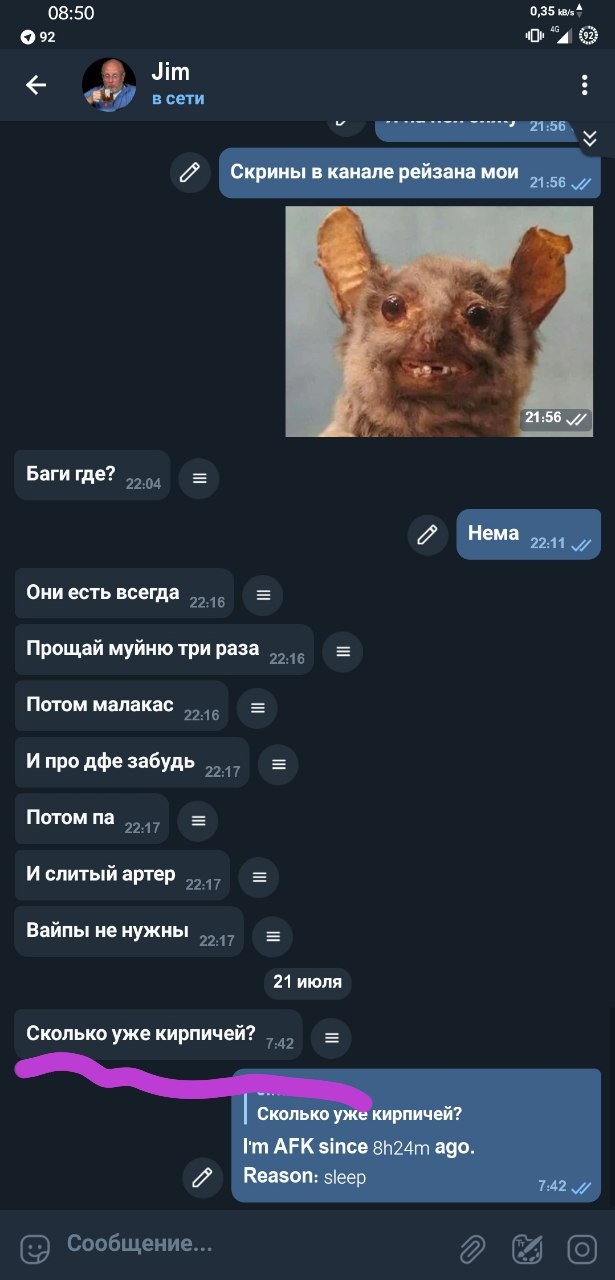Open message menu beside 'Баги где?'
This screenshot has width=615, height=1280.
coord(199,478)
